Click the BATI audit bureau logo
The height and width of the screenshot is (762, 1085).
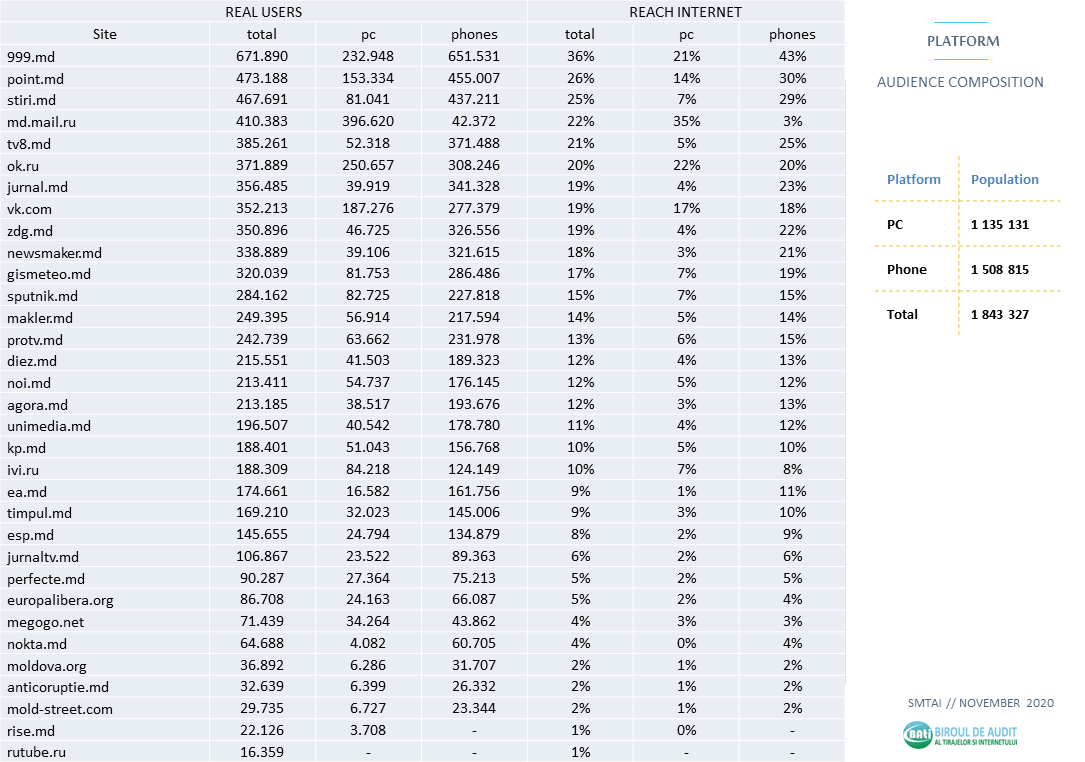pos(960,736)
